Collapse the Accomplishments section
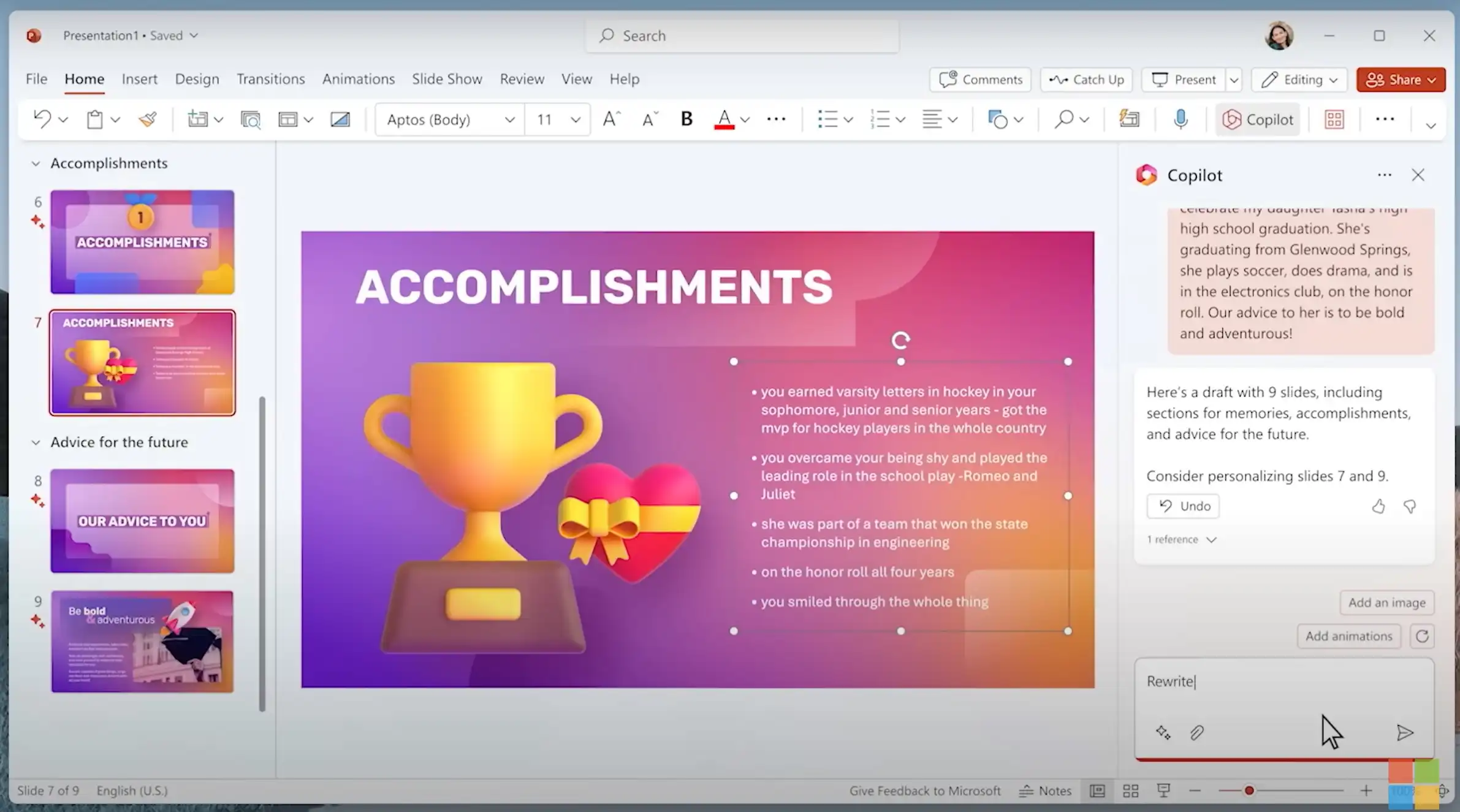Screen dimensions: 1460x812 [x=36, y=164]
